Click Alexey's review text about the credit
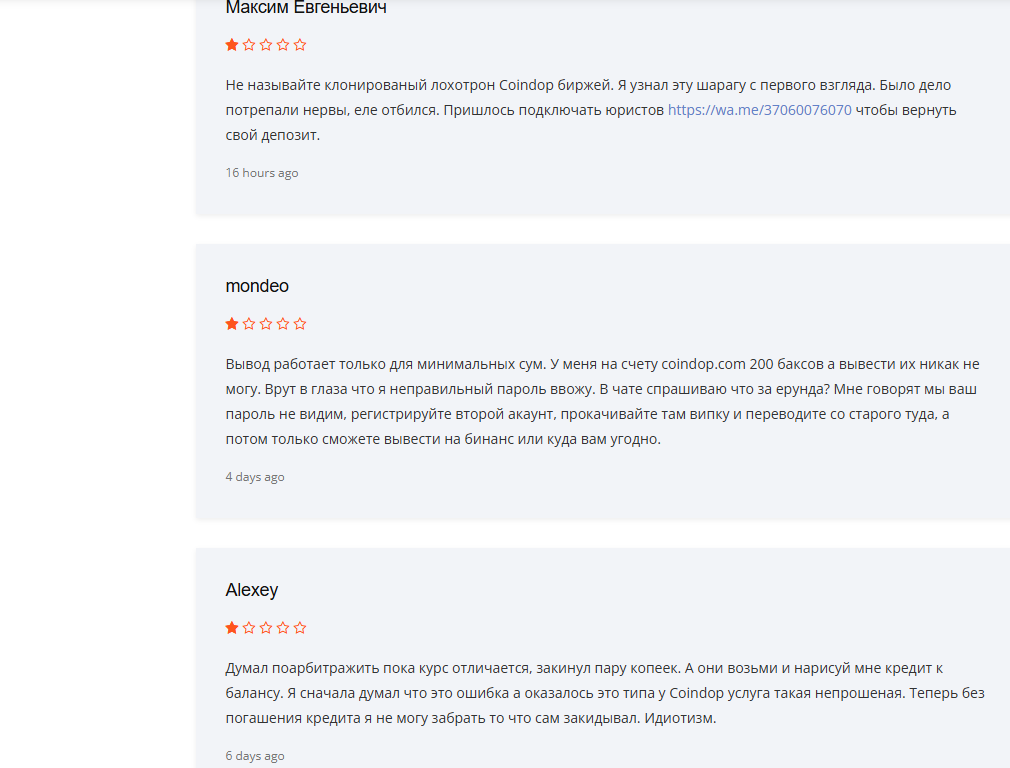This screenshot has height=768, width=1010. (605, 693)
